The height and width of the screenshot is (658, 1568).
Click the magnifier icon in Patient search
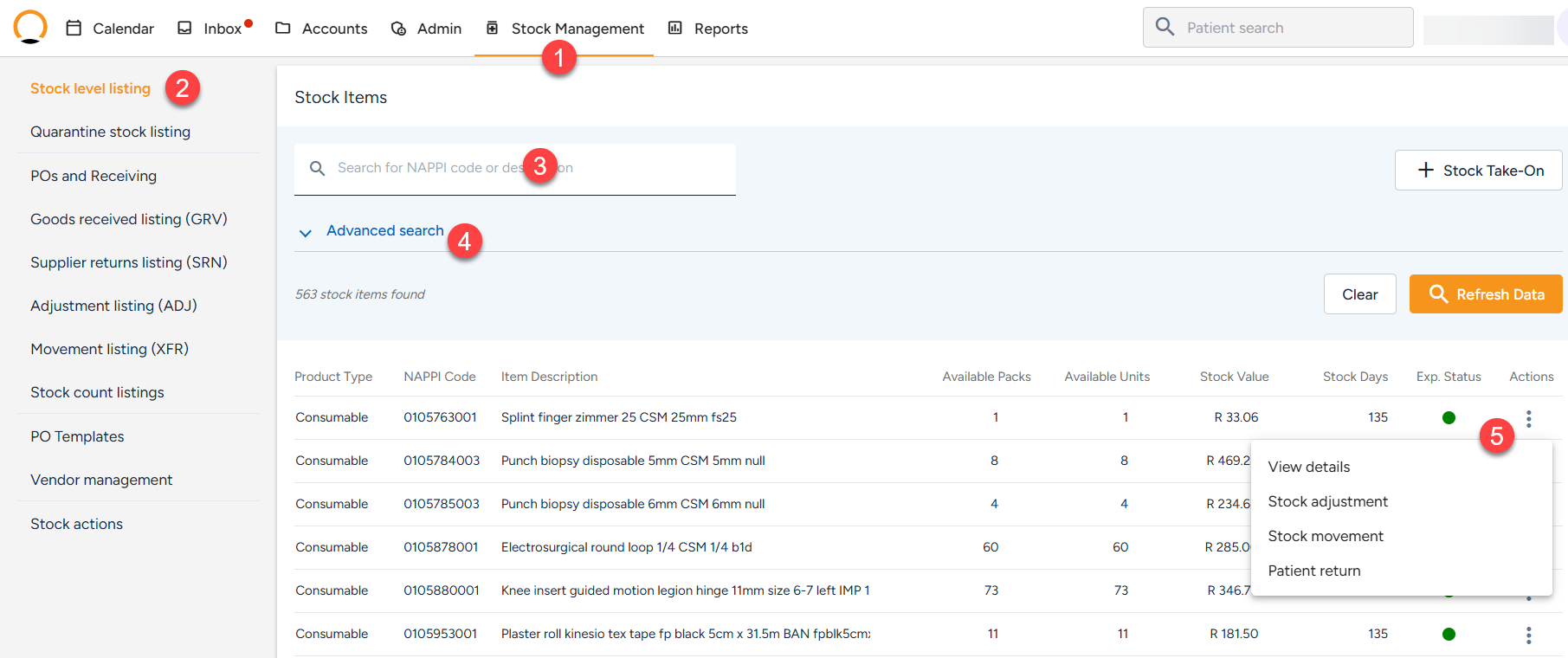coord(1165,28)
